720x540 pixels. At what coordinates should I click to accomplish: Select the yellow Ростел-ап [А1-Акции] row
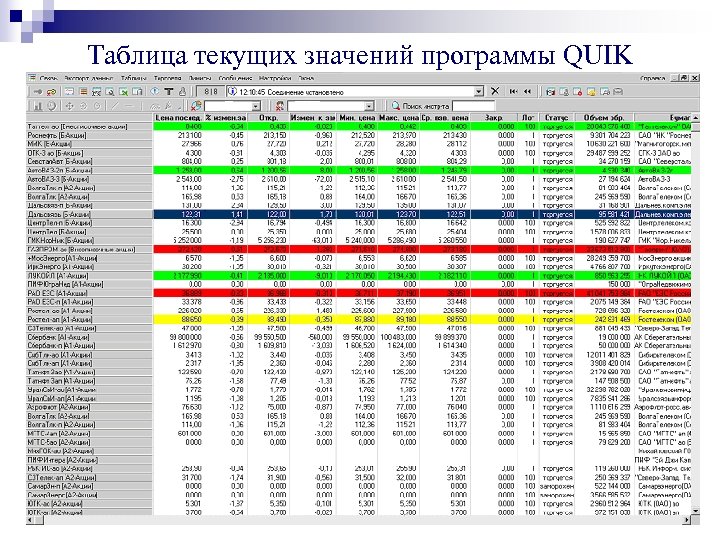[359, 320]
